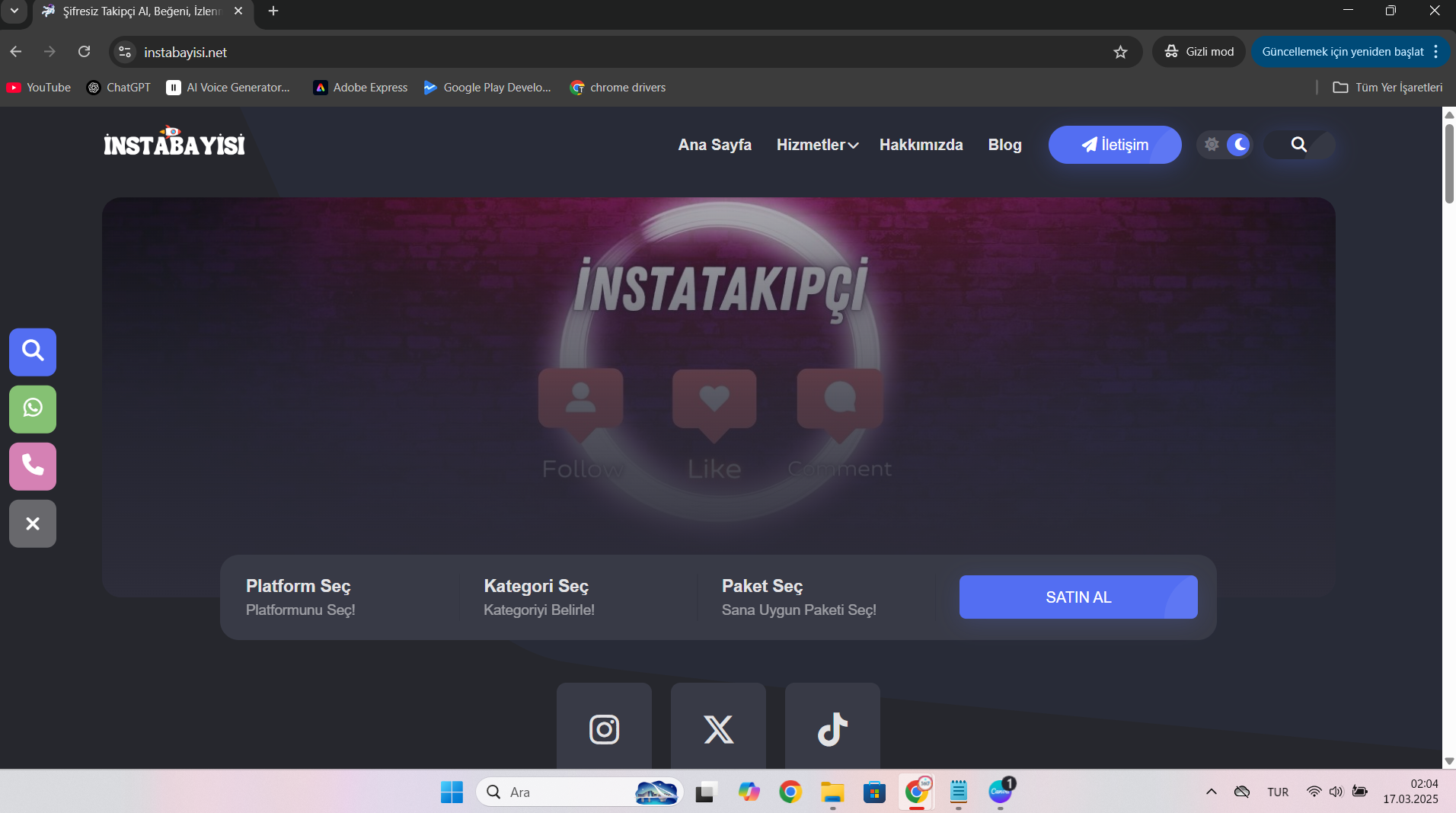Open the Paket Seç selector
Screen dimensions: 1456x813
pyautogui.click(x=816, y=597)
